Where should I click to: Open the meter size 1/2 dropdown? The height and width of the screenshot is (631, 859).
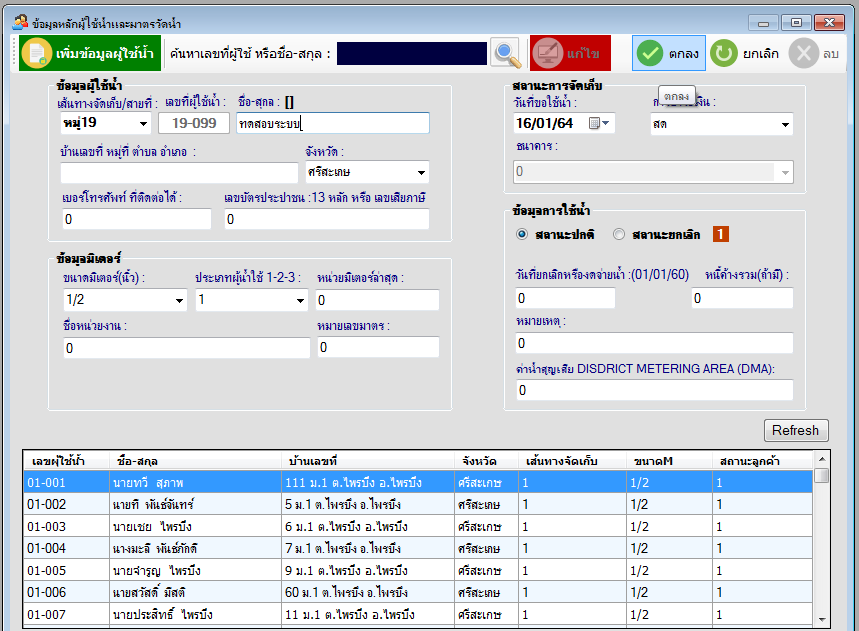[x=179, y=300]
